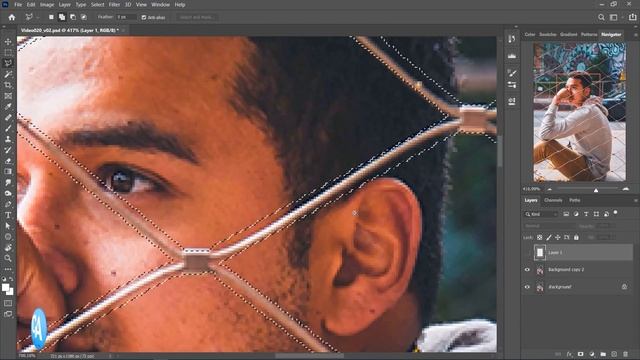640x360 pixels.
Task: Open Navigator panel flyout menu
Action: 636,35
